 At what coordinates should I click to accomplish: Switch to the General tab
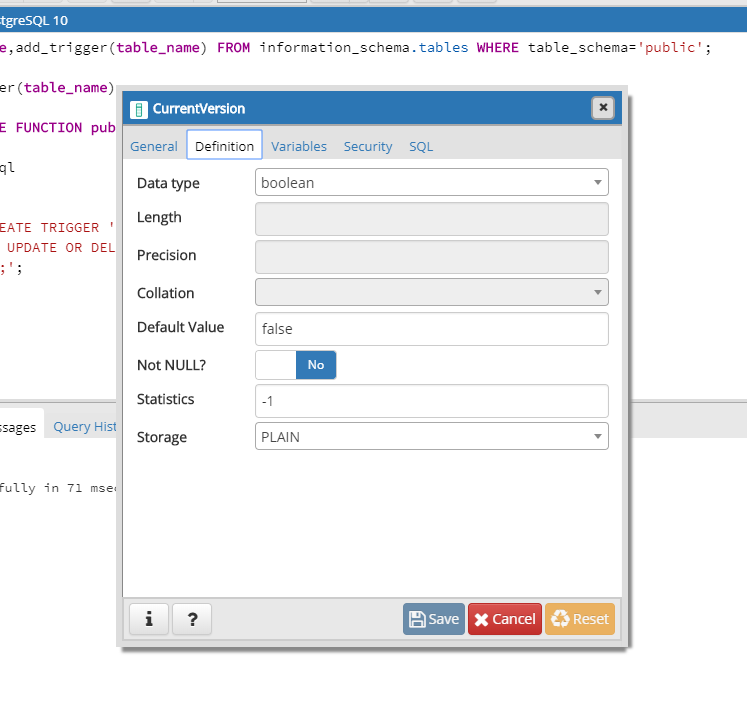click(x=154, y=146)
